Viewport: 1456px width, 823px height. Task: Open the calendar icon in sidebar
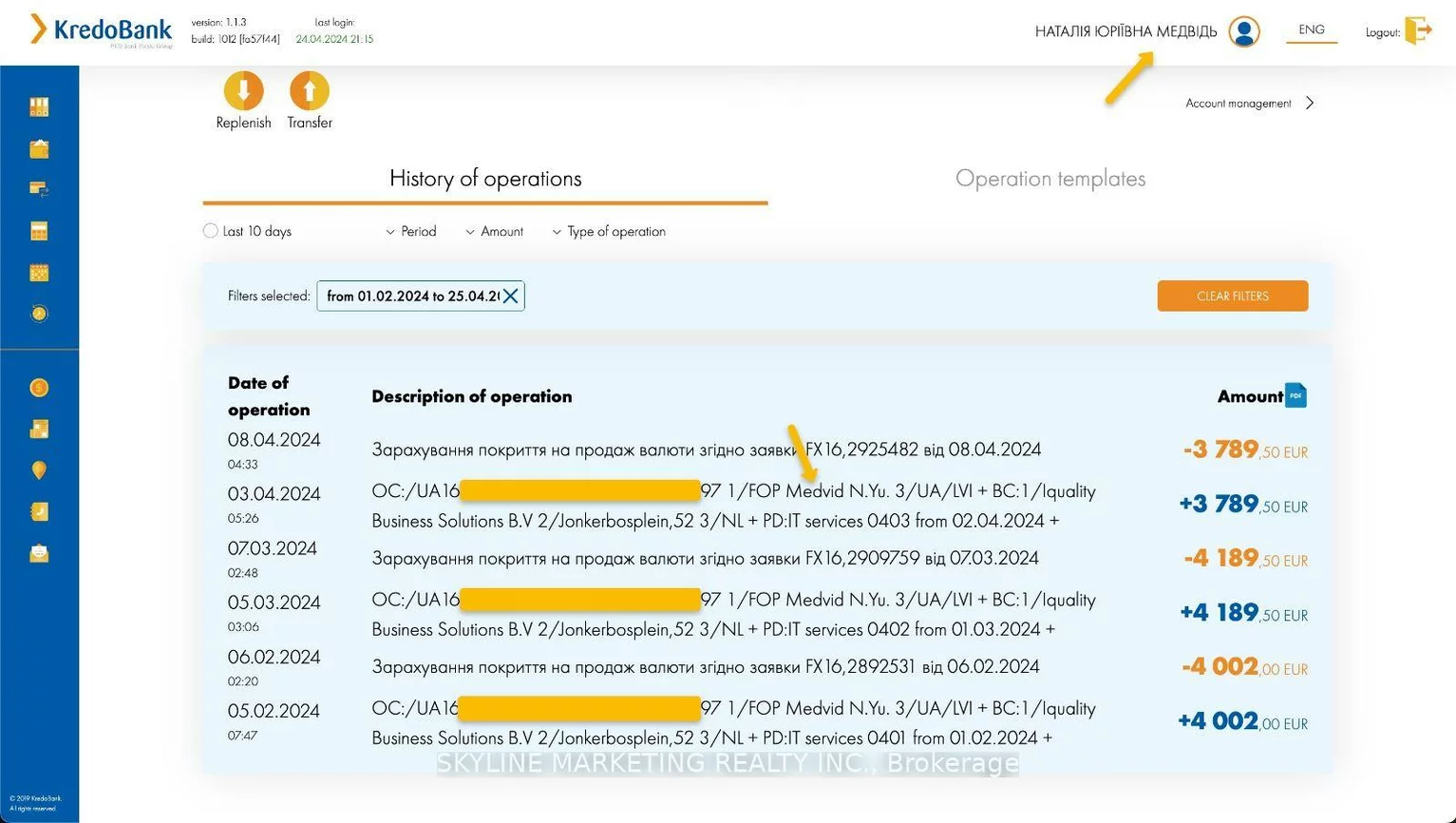pyautogui.click(x=39, y=273)
